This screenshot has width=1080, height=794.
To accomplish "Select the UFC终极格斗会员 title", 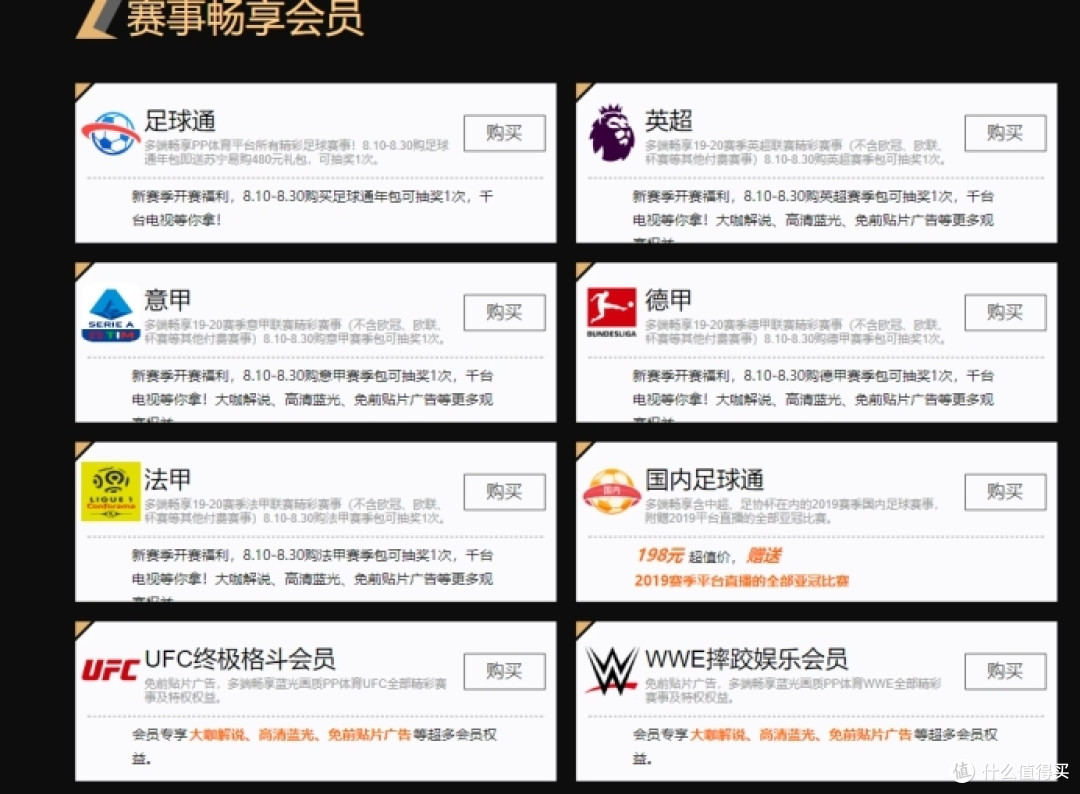I will [x=240, y=659].
